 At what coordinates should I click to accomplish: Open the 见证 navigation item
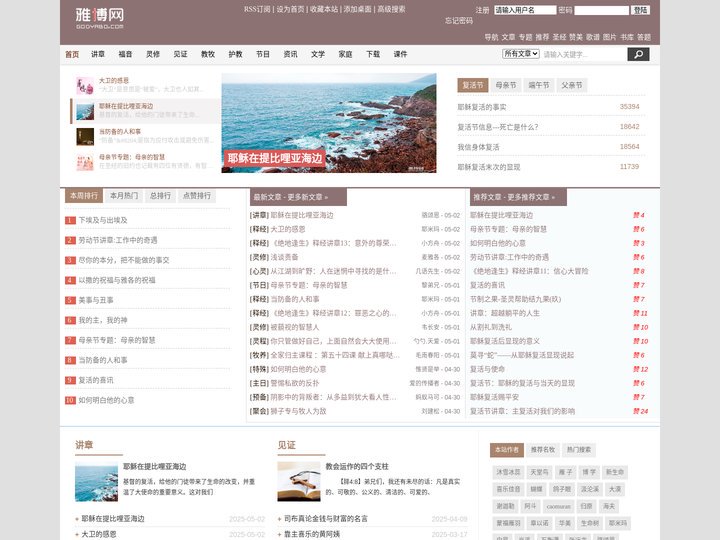click(x=180, y=54)
